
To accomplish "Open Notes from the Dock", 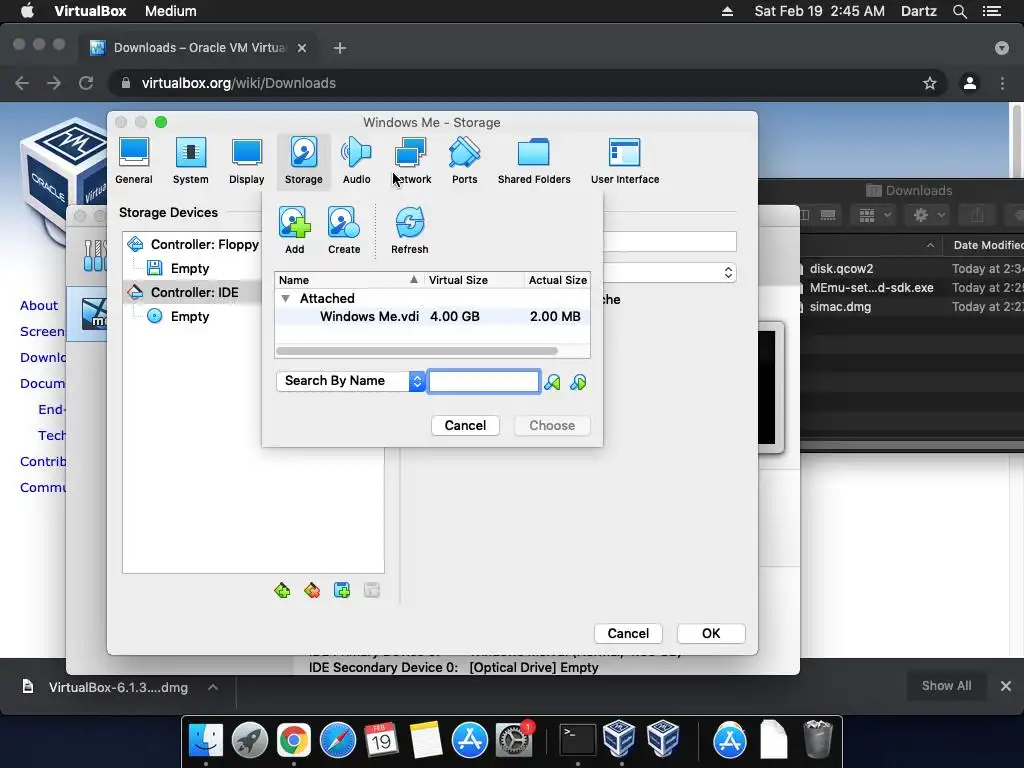I will (426, 741).
